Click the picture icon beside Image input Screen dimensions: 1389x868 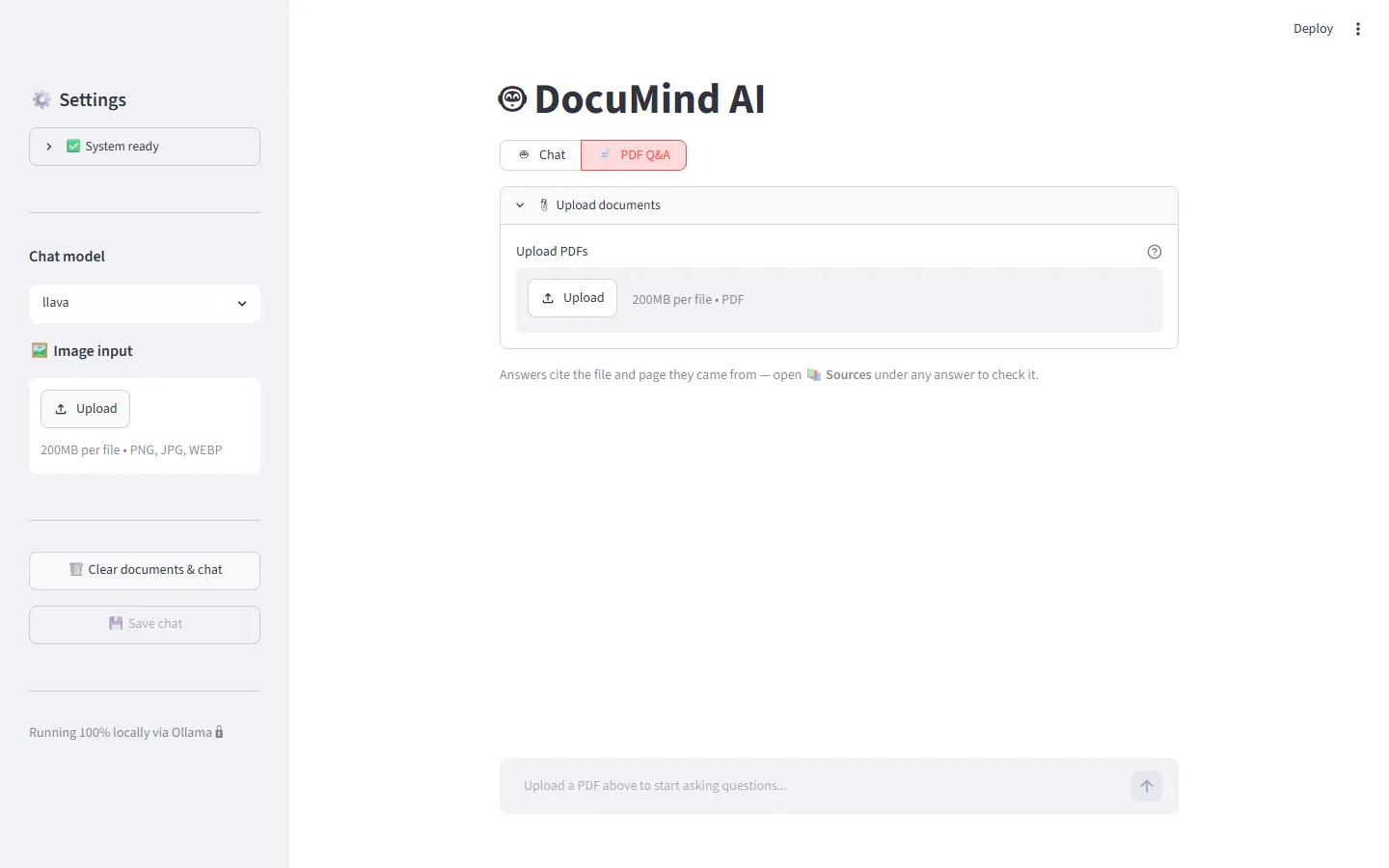[40, 350]
